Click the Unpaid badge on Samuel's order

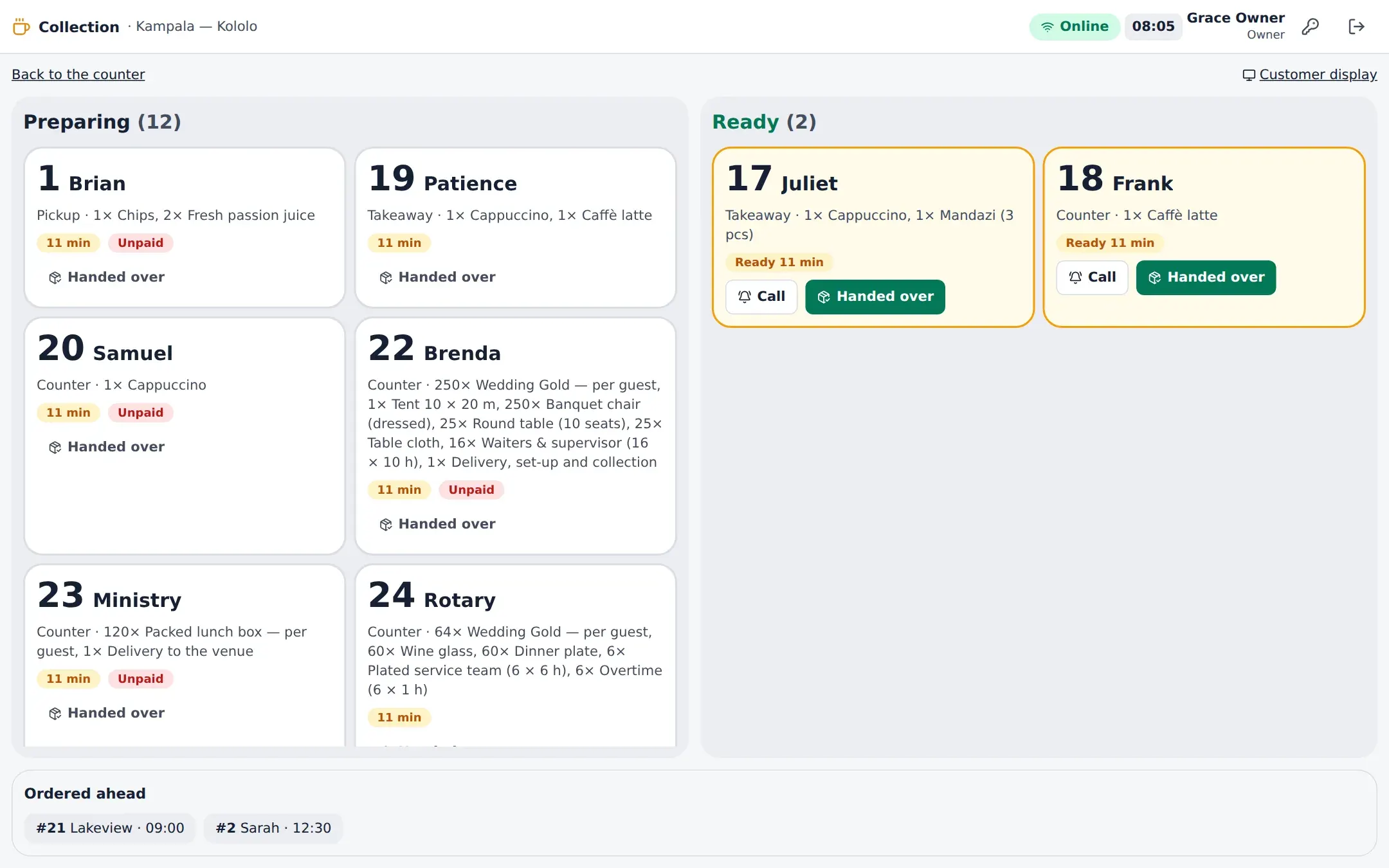(140, 413)
